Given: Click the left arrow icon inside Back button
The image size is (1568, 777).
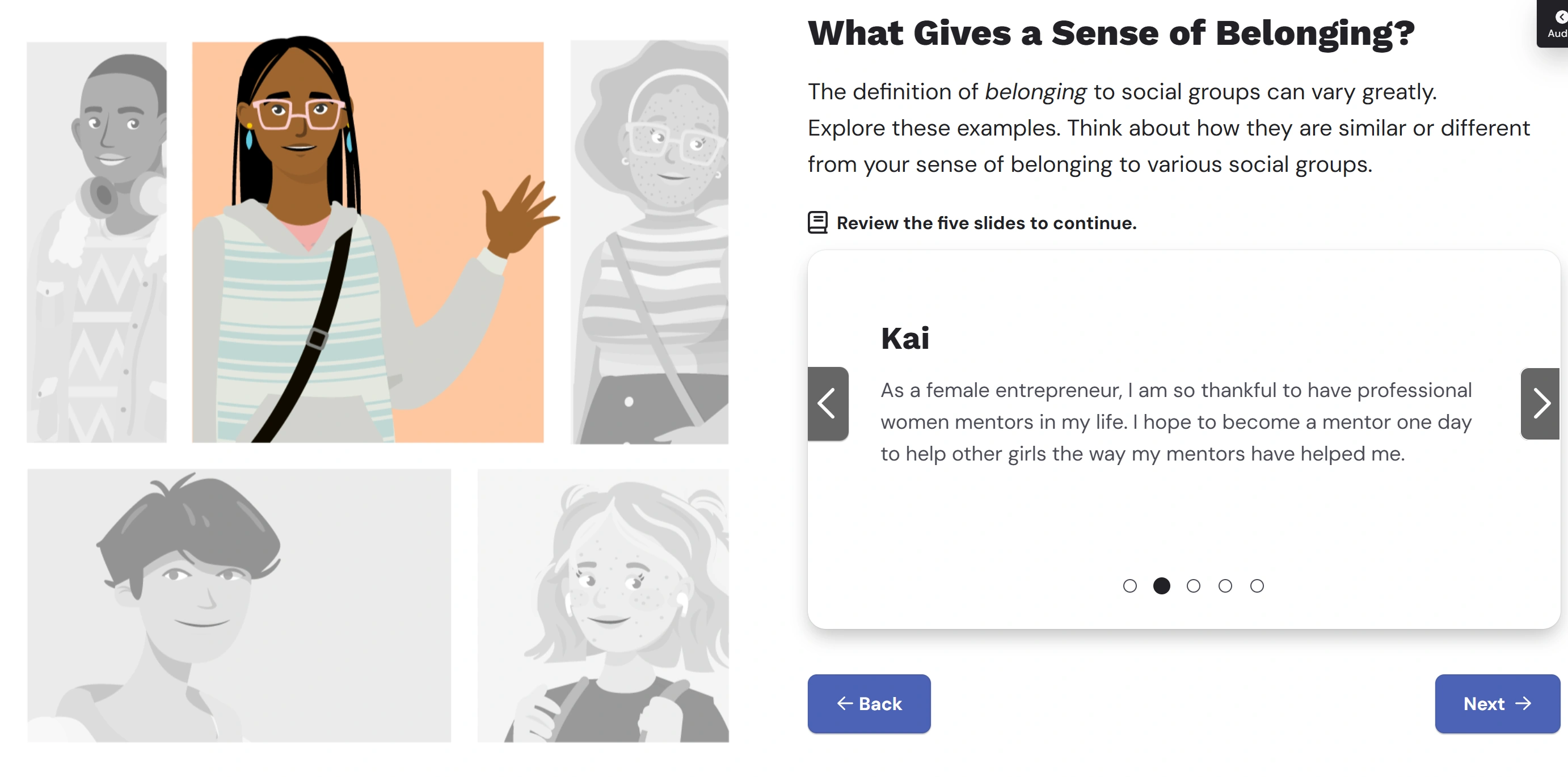Looking at the screenshot, I should click(x=844, y=703).
